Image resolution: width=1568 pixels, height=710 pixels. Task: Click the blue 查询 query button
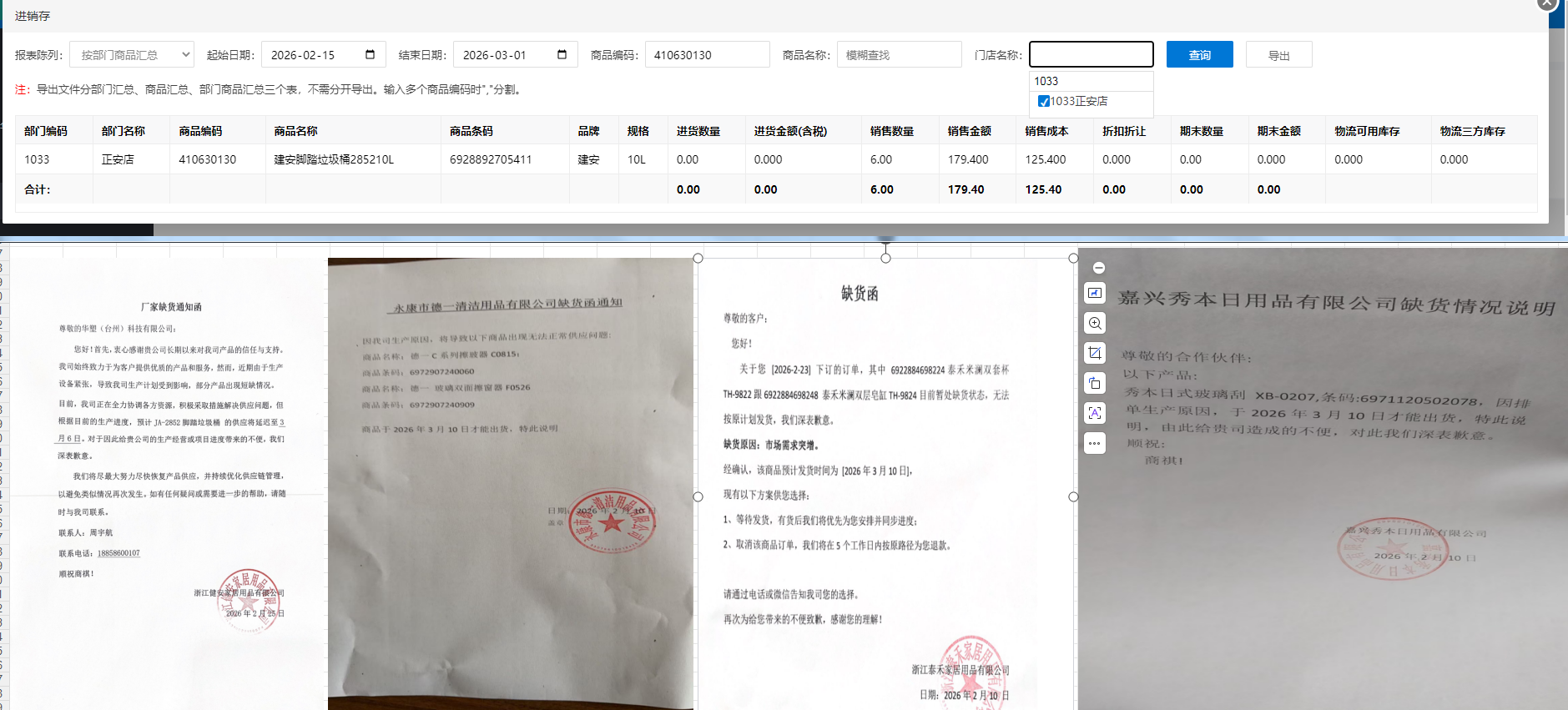(x=1199, y=55)
